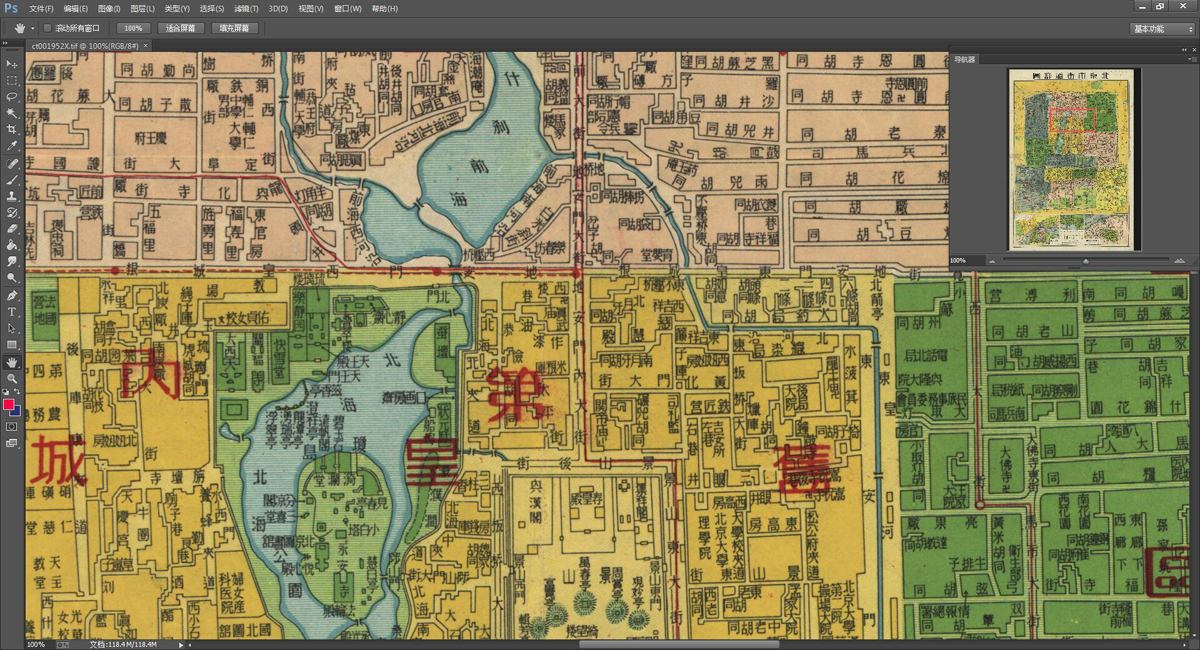Select the Eyedropper tool
This screenshot has width=1200, height=650.
click(12, 146)
